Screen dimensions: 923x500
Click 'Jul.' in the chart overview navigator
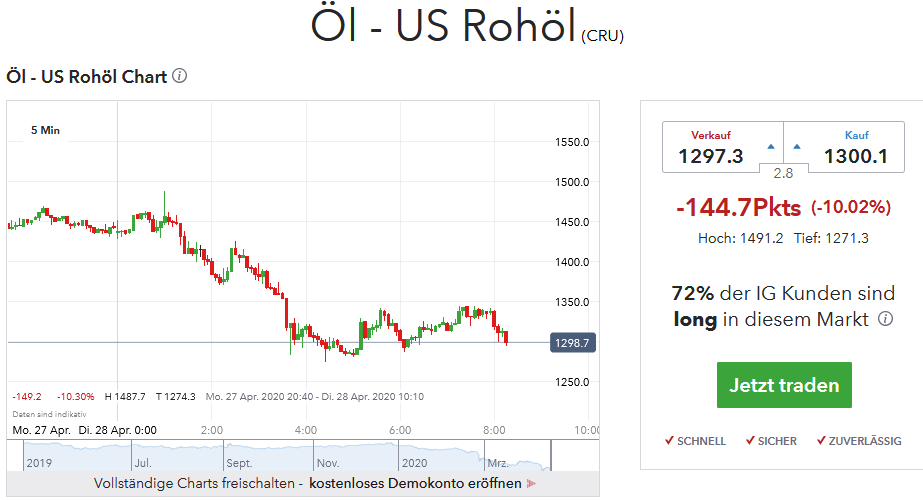click(x=142, y=463)
